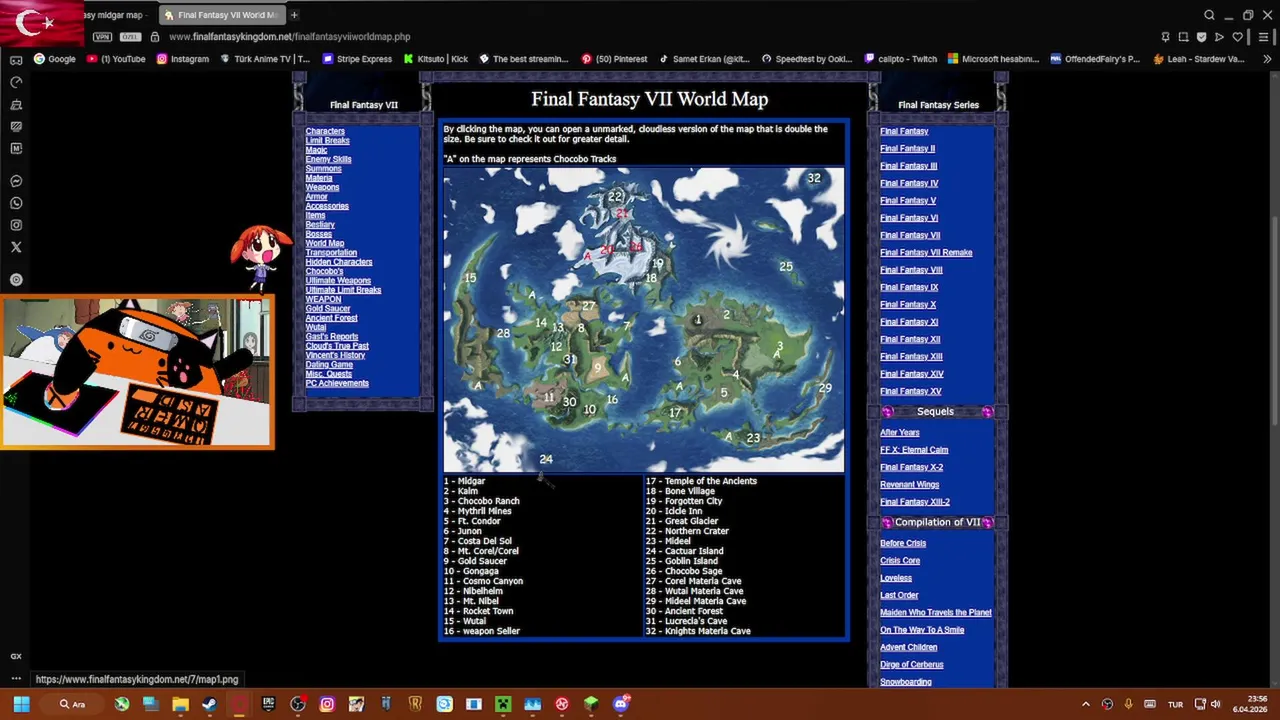
Task: Open the PC Achievements link
Action: coord(337,383)
